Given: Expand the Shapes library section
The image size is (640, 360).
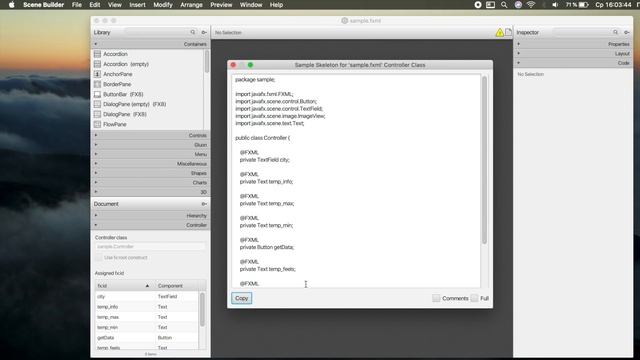Looking at the screenshot, I should (x=151, y=173).
